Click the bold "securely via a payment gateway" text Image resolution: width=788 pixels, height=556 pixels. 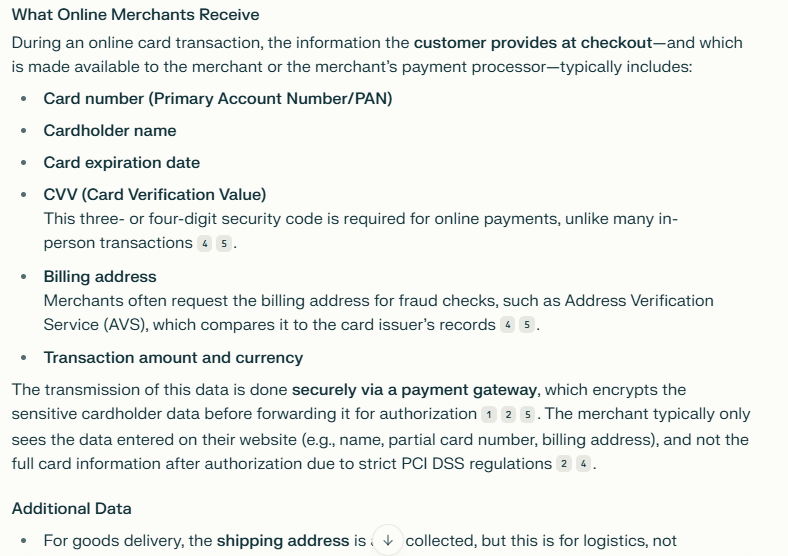pos(415,390)
